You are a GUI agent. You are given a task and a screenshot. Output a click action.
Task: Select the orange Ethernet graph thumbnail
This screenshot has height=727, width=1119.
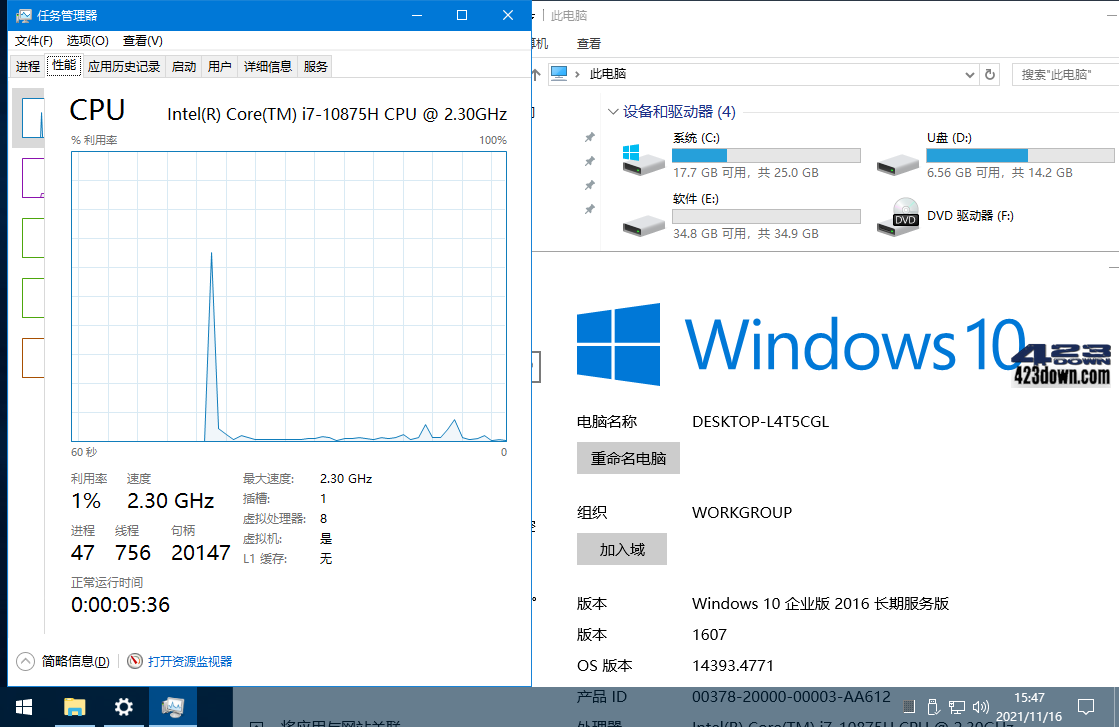pos(33,357)
